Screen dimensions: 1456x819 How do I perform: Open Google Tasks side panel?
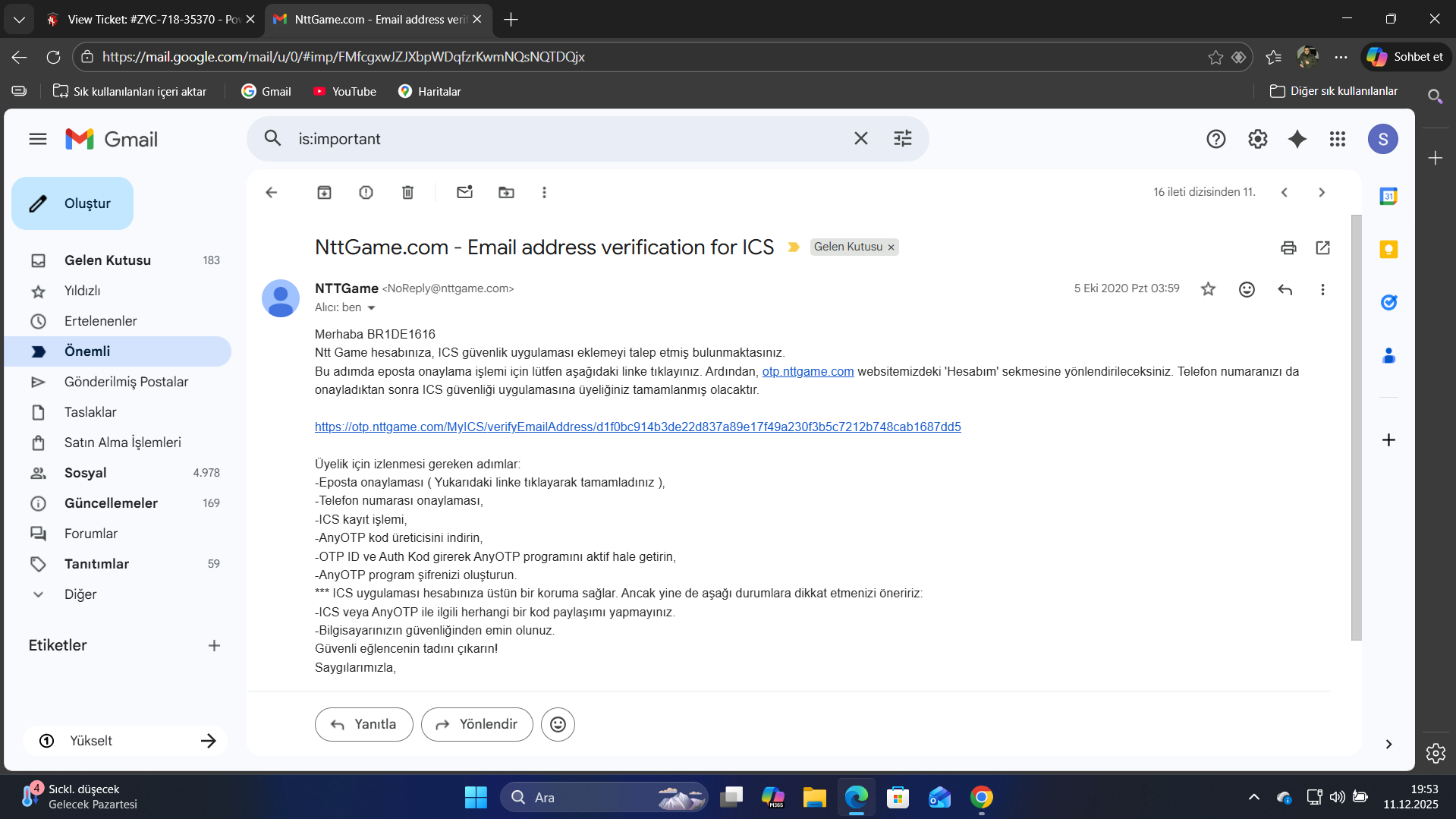coord(1388,303)
